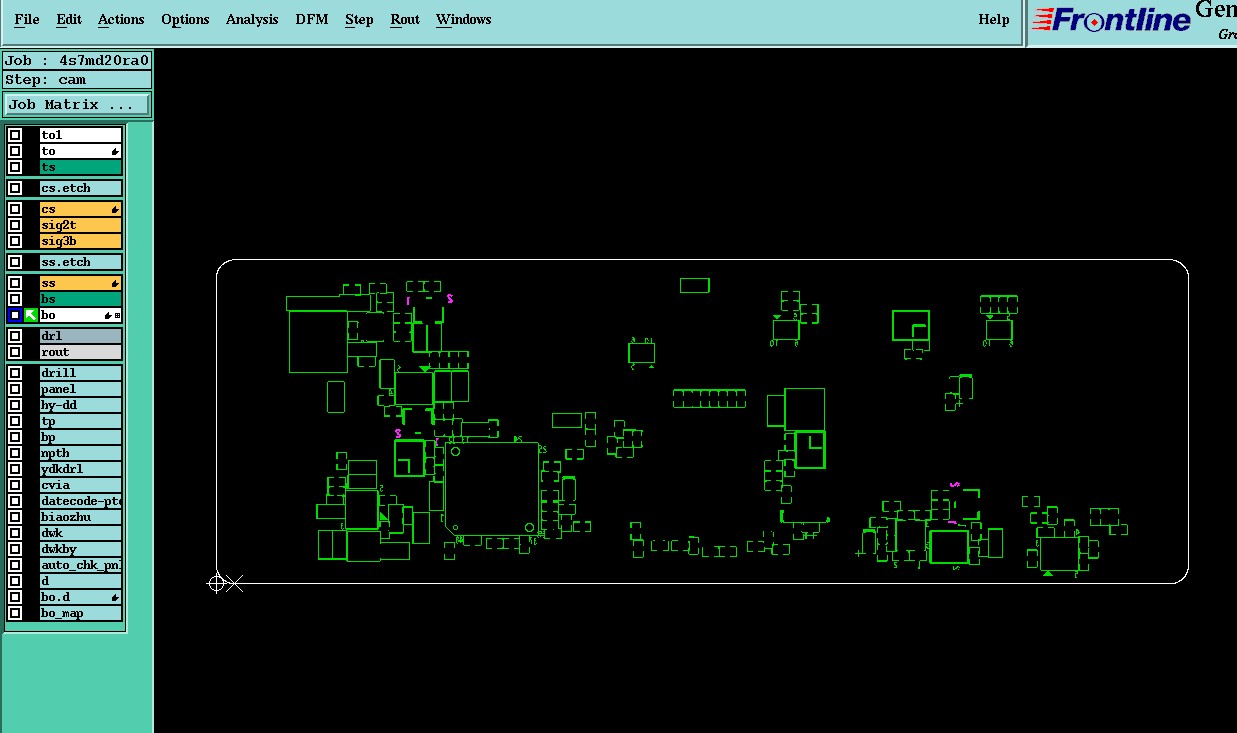Click the hand icon on layer ss

115,284
